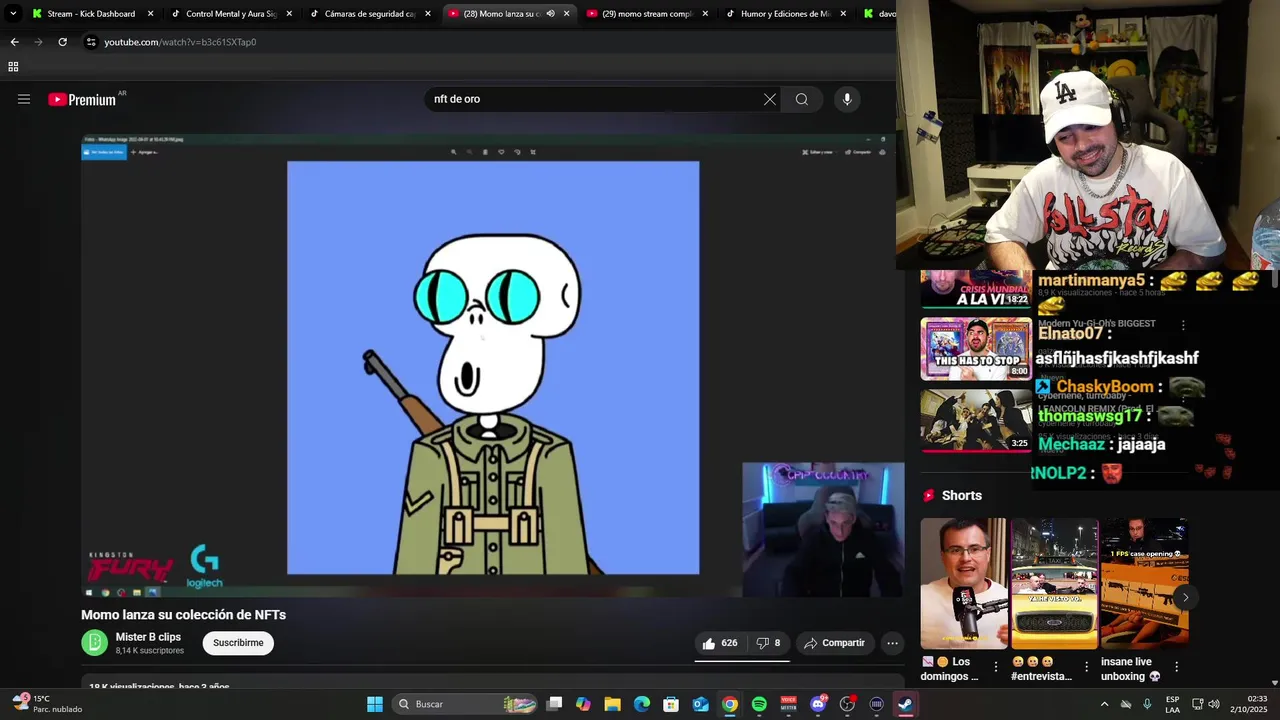
Task: Dislike the video with thumbs down
Action: 768,643
